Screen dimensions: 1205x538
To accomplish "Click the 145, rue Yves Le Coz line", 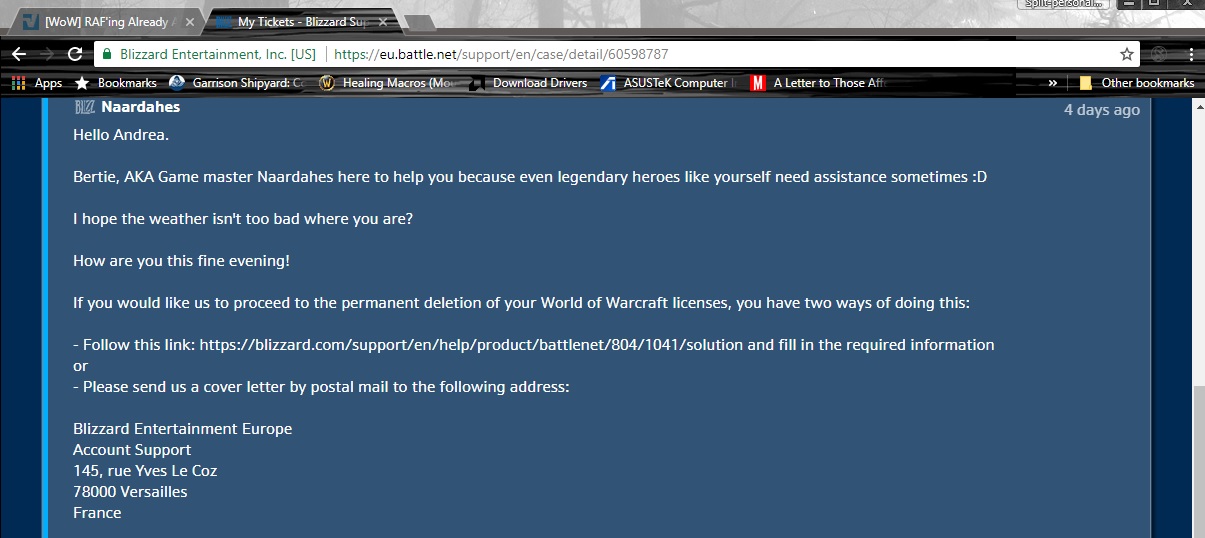I will [x=145, y=470].
